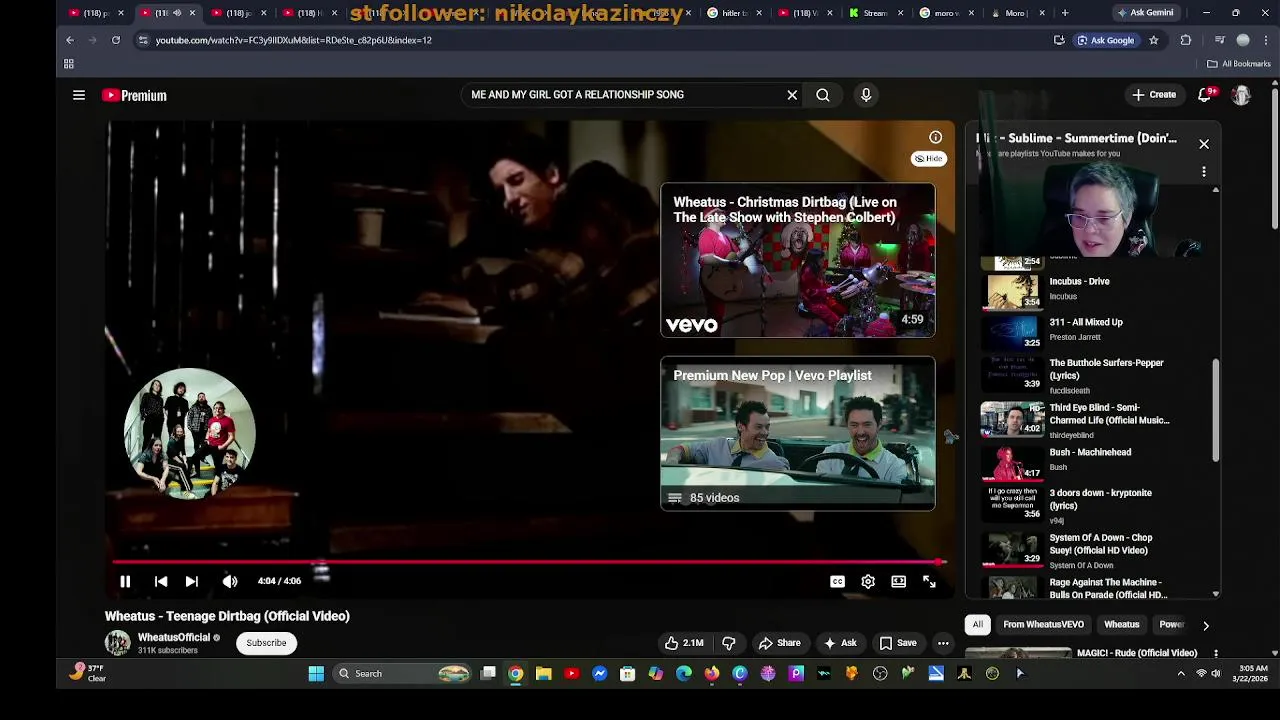Screen dimensions: 1280x720
Task: Go back in browser history
Action: pyautogui.click(x=70, y=40)
